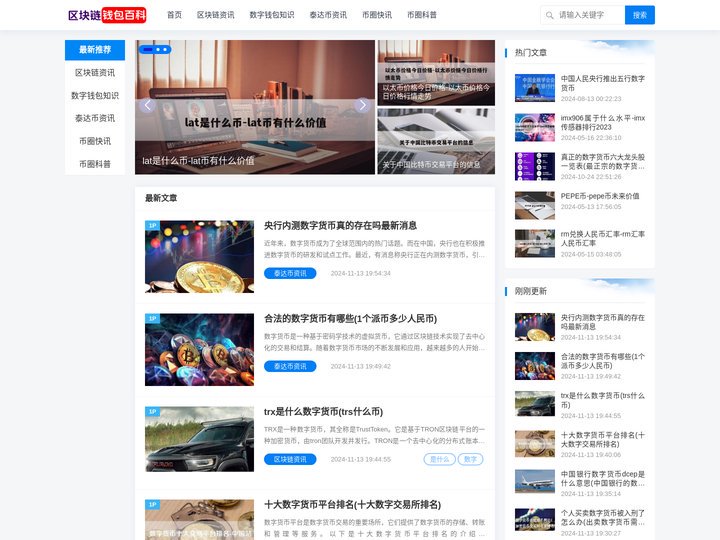Open 以太币价格今日价格 banner tile
Image resolution: width=720 pixels, height=540 pixels.
point(436,73)
